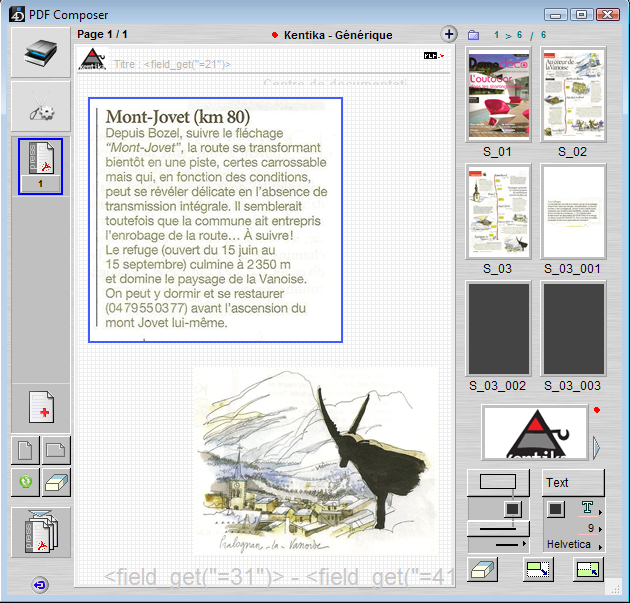Click the red dot before Kentika title
The height and width of the screenshot is (603, 630).
pyautogui.click(x=275, y=35)
